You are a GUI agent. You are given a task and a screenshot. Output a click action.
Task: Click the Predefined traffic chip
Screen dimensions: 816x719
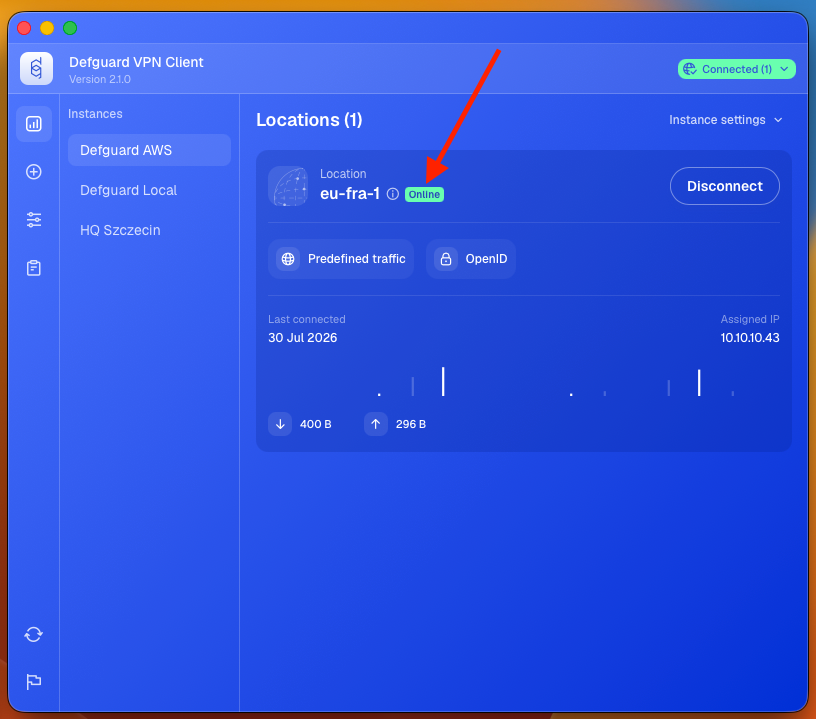341,259
